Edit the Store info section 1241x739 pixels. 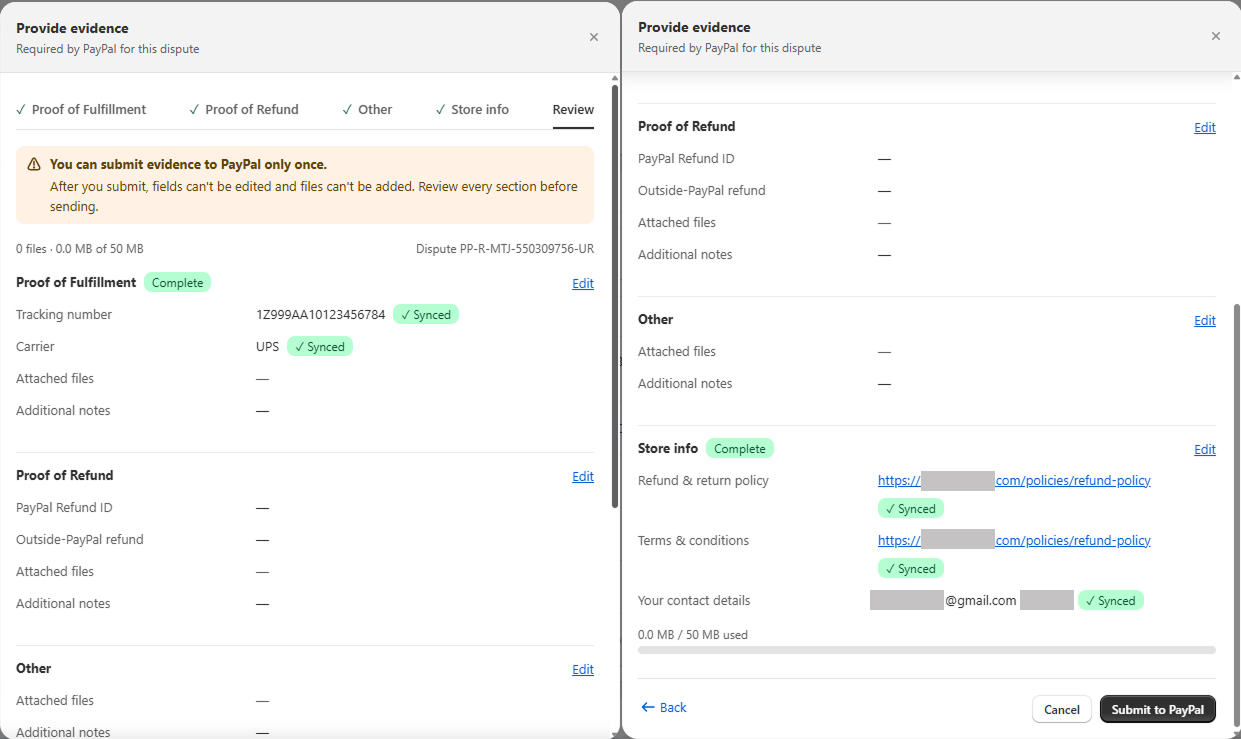(1205, 449)
